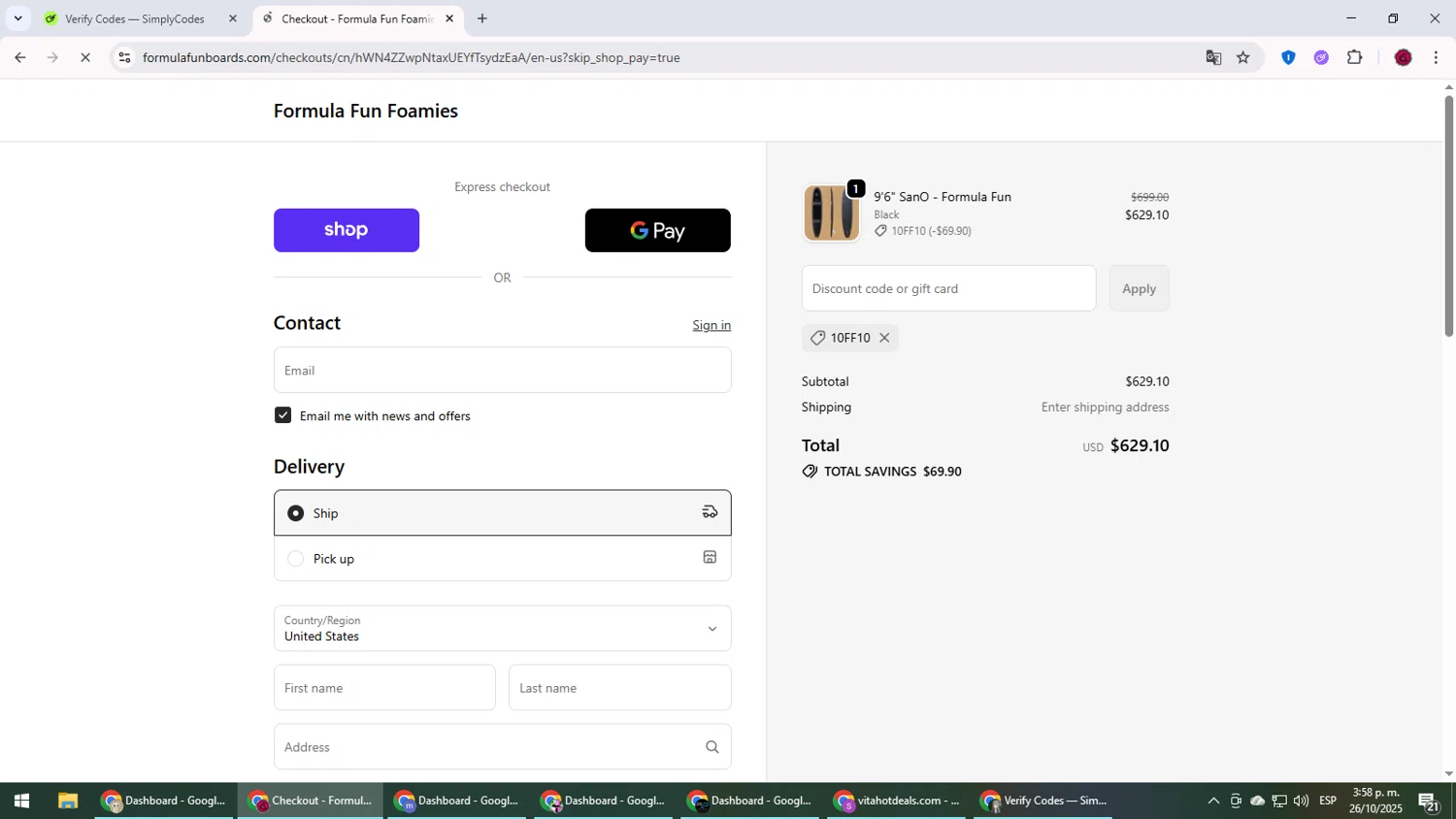This screenshot has height=819, width=1456.
Task: Bookmark this page with the star icon
Action: 1243,57
